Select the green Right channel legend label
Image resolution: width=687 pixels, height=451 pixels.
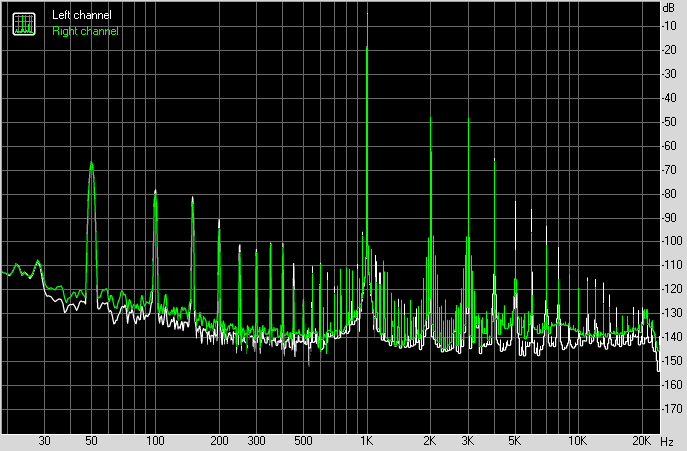click(x=85, y=31)
